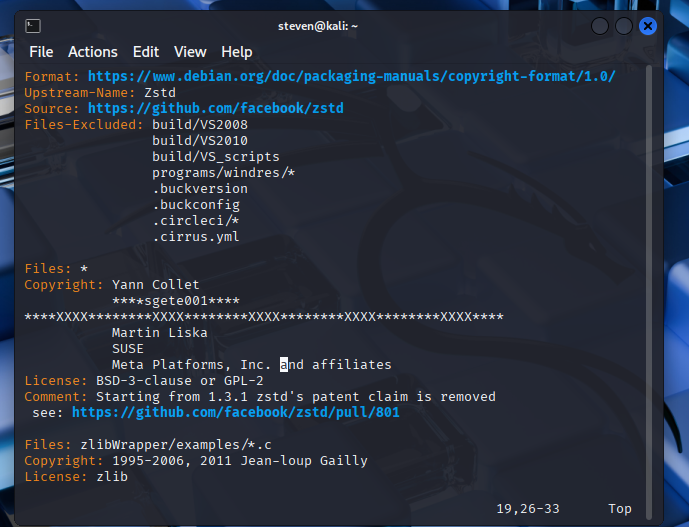Open the File menu
The image size is (689, 527).
[41, 52]
